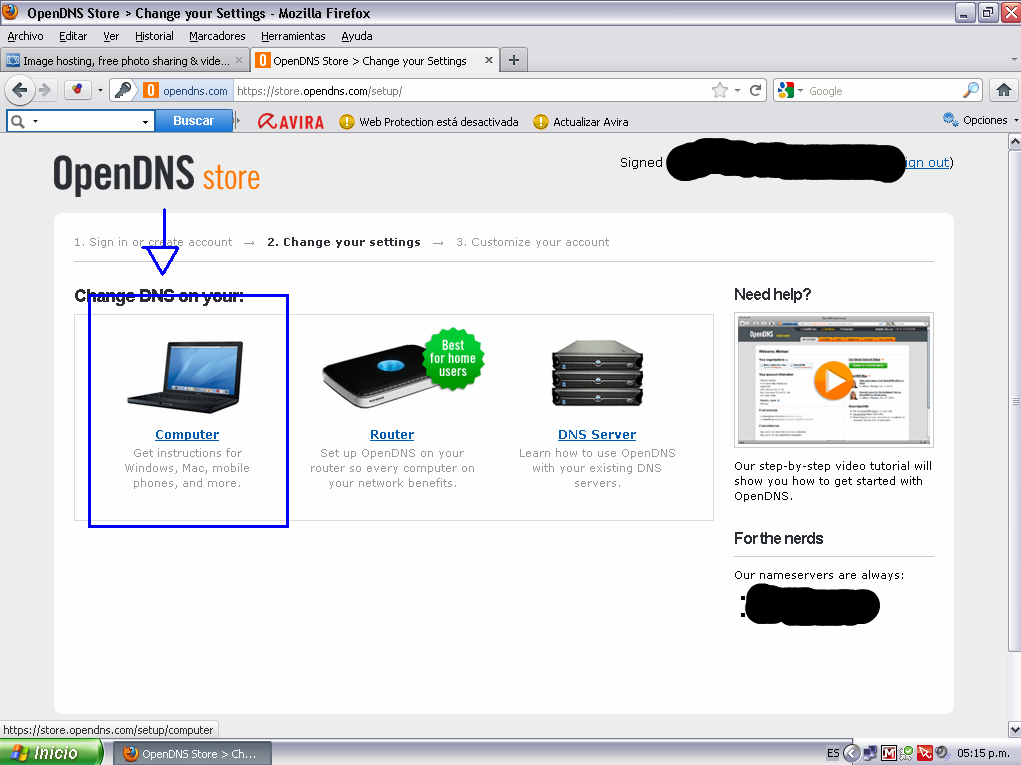Viewport: 1021px width, 765px height.
Task: Click the magnifier in Google search box
Action: pyautogui.click(x=970, y=90)
